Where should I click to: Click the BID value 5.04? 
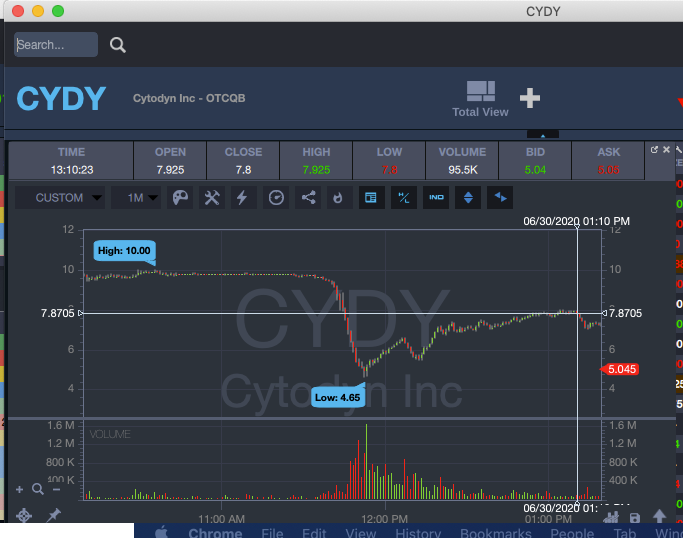point(535,170)
